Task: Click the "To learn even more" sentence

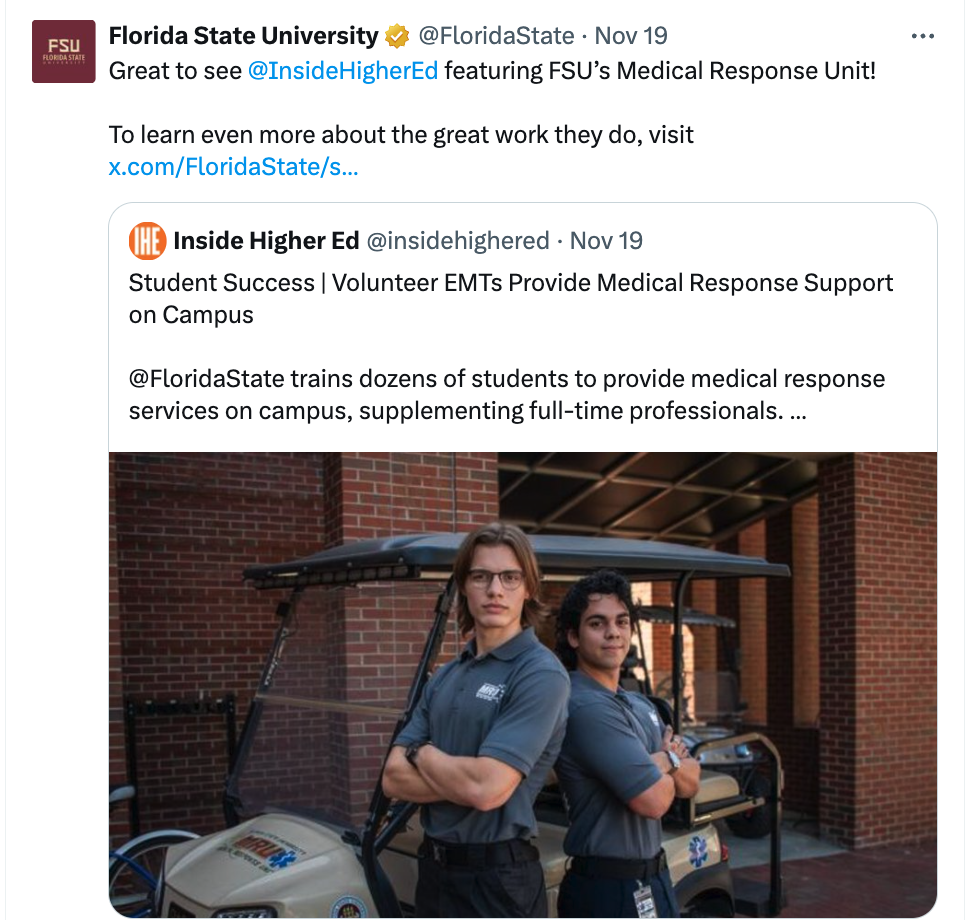Action: point(400,135)
